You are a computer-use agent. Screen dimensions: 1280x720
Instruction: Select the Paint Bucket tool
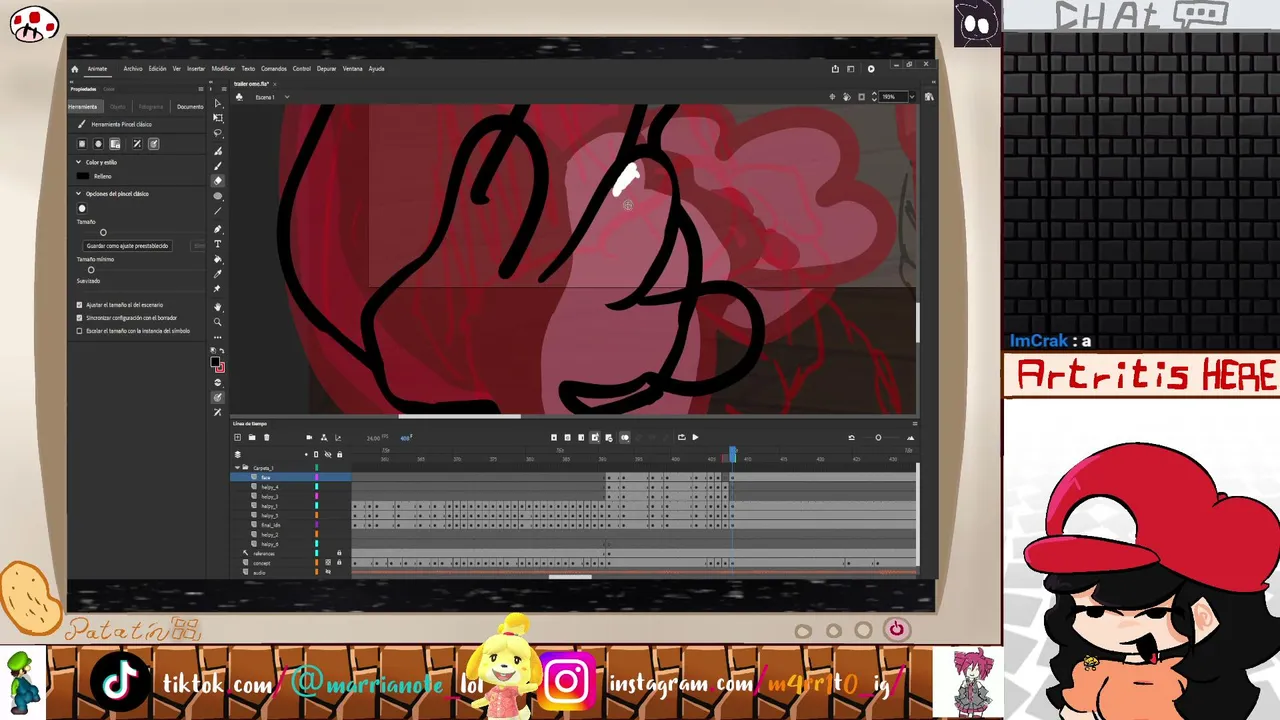tap(218, 259)
